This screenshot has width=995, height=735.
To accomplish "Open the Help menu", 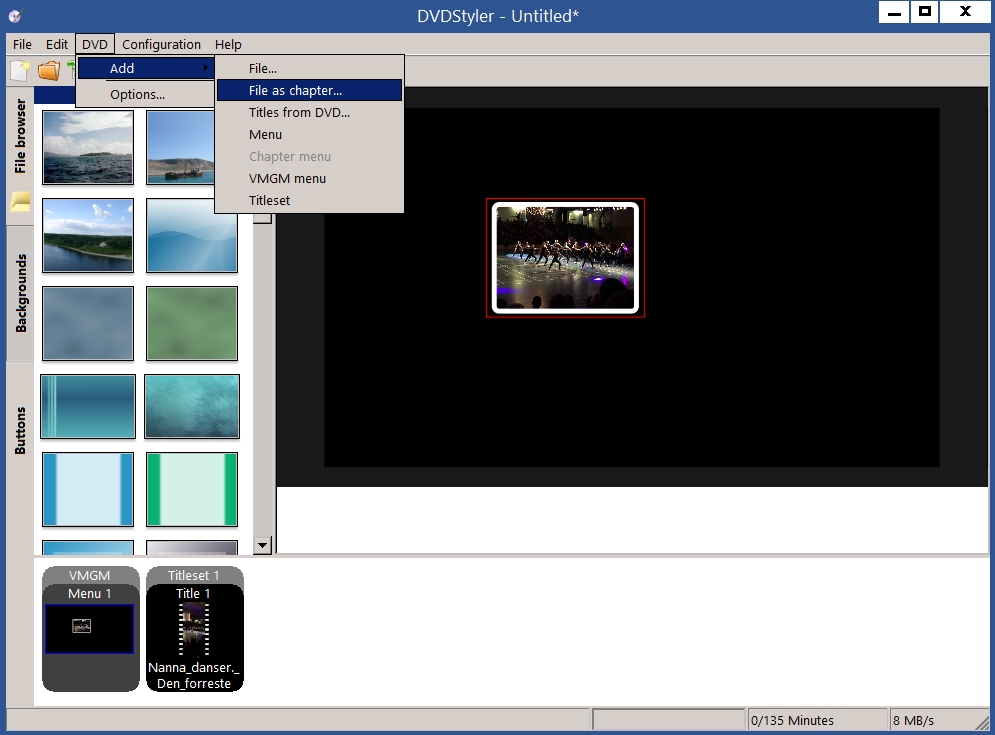I will [228, 44].
